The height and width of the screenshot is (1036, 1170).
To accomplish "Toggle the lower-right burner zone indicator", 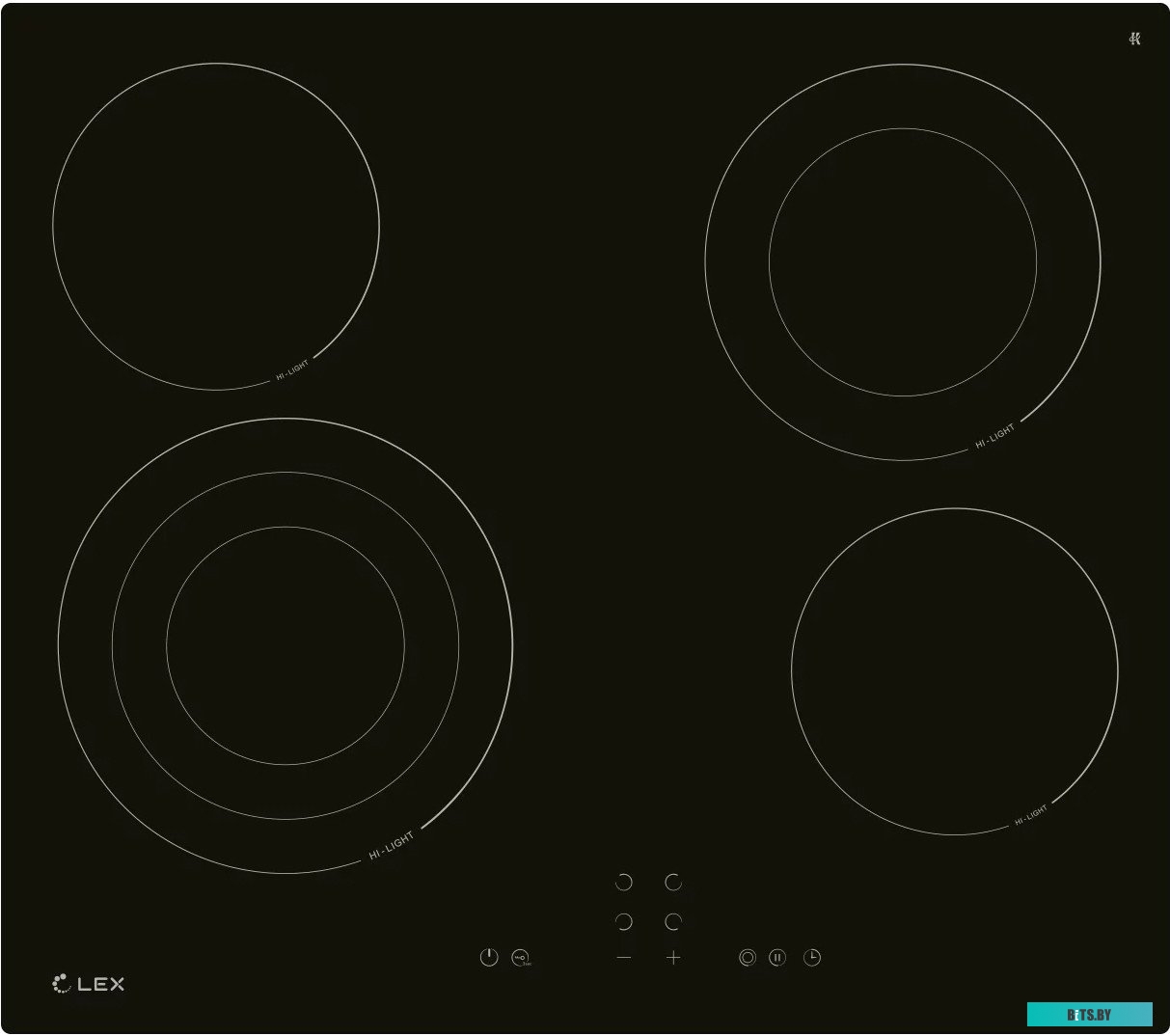I will click(x=672, y=919).
